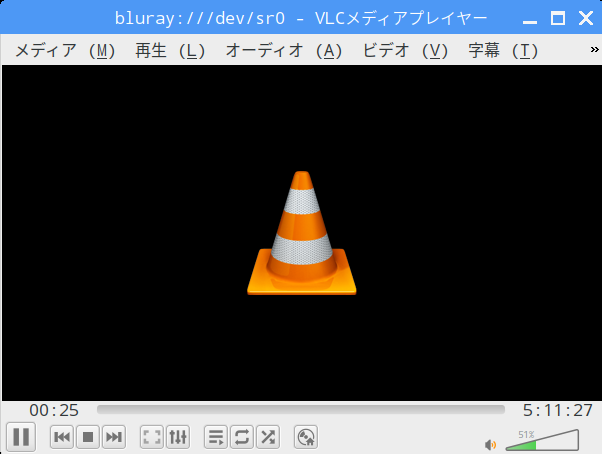Open extended settings equalizer icon
602x454 pixels.
(178, 437)
